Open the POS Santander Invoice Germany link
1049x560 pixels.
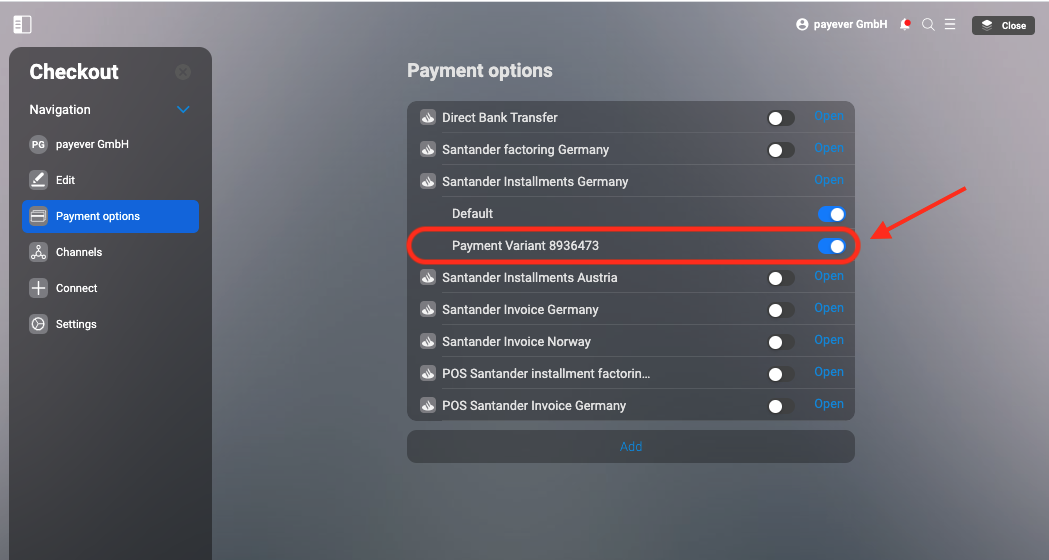click(x=829, y=404)
